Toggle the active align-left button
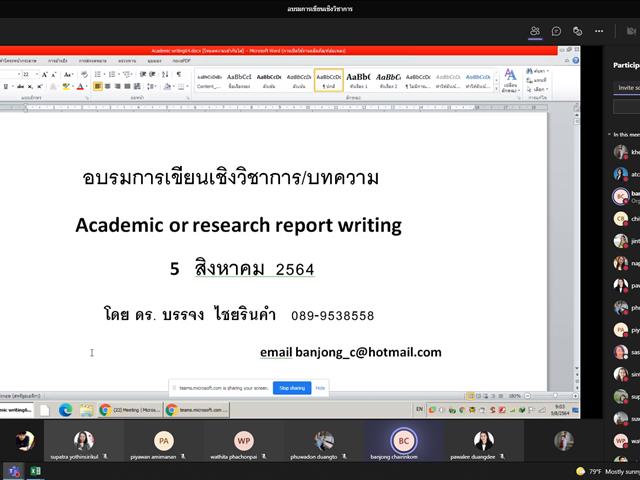The width and height of the screenshot is (640, 480). pos(98,87)
